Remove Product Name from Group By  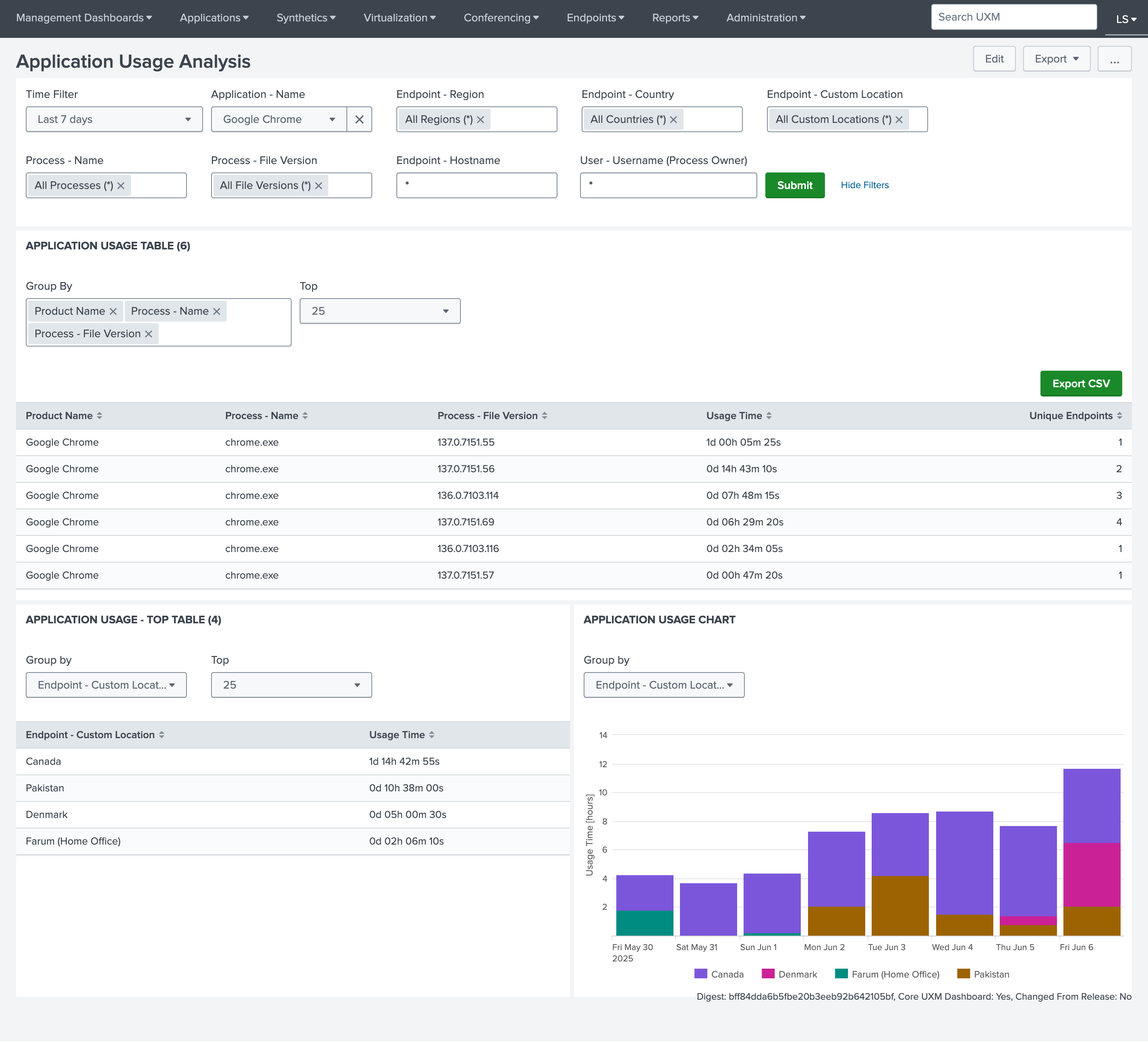click(113, 311)
